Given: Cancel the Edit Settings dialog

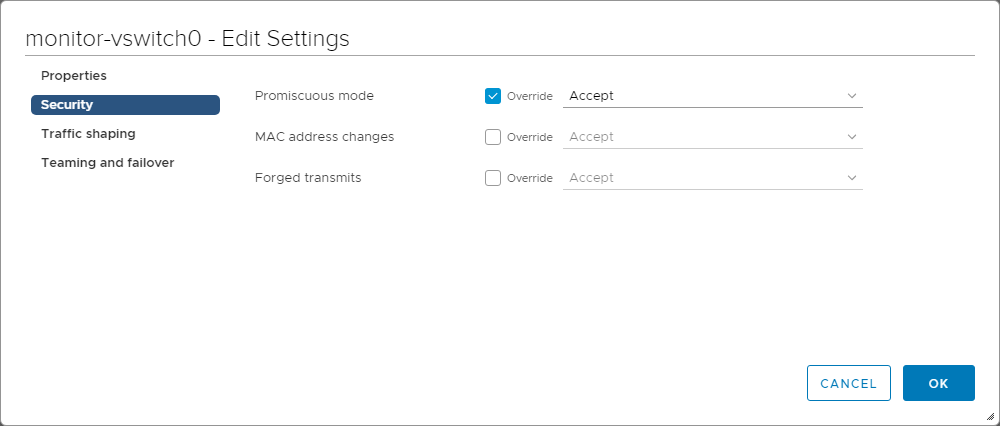Looking at the screenshot, I should pos(848,383).
